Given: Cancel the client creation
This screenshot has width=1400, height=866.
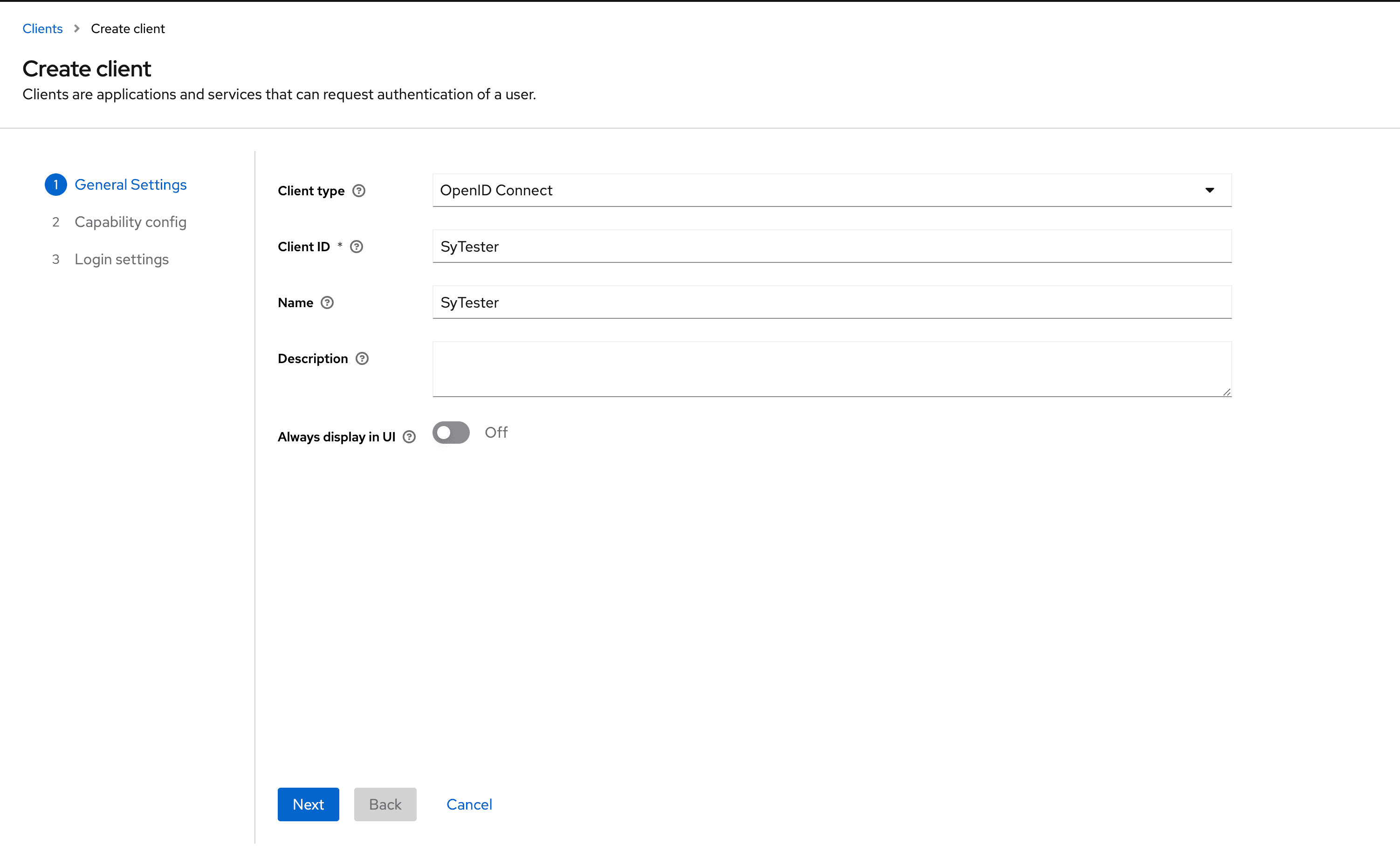Looking at the screenshot, I should tap(469, 804).
